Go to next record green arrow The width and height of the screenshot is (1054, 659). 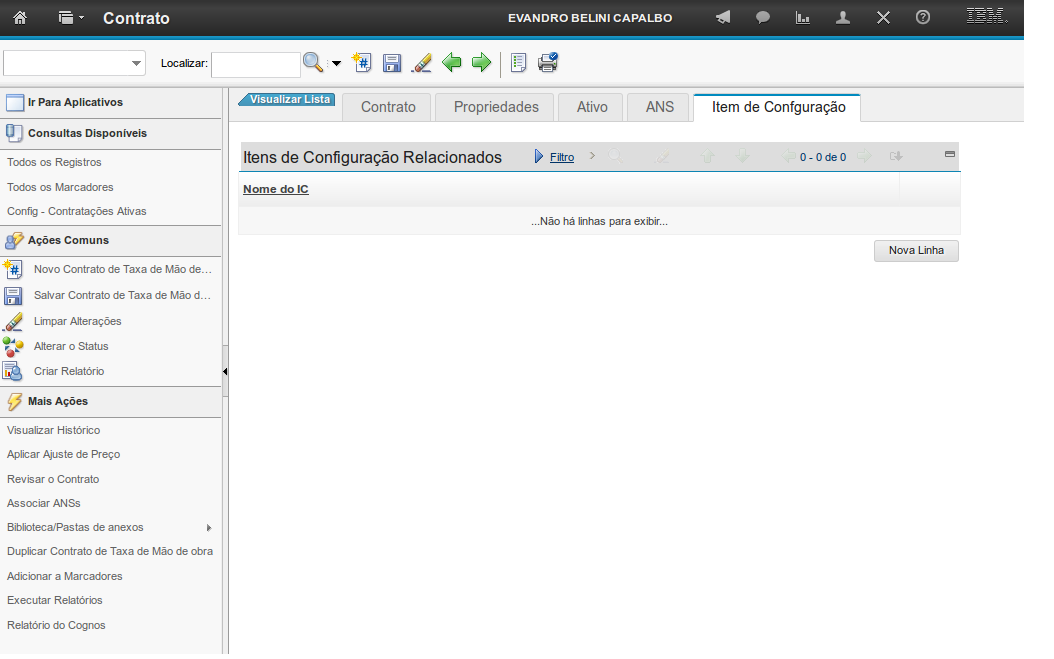point(481,63)
